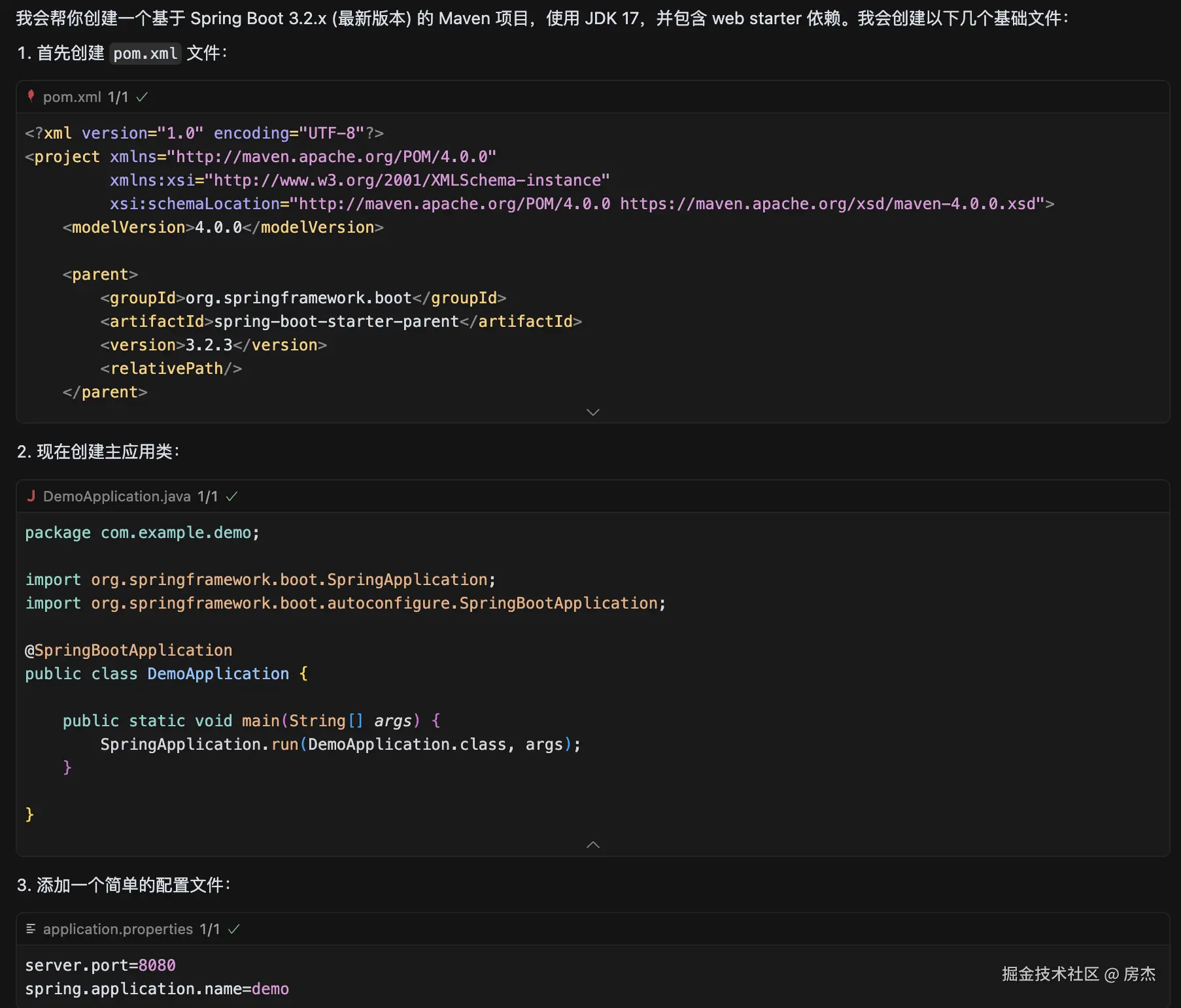Click the modelVersion 4.0.0 line
1181x1008 pixels.
(x=223, y=227)
